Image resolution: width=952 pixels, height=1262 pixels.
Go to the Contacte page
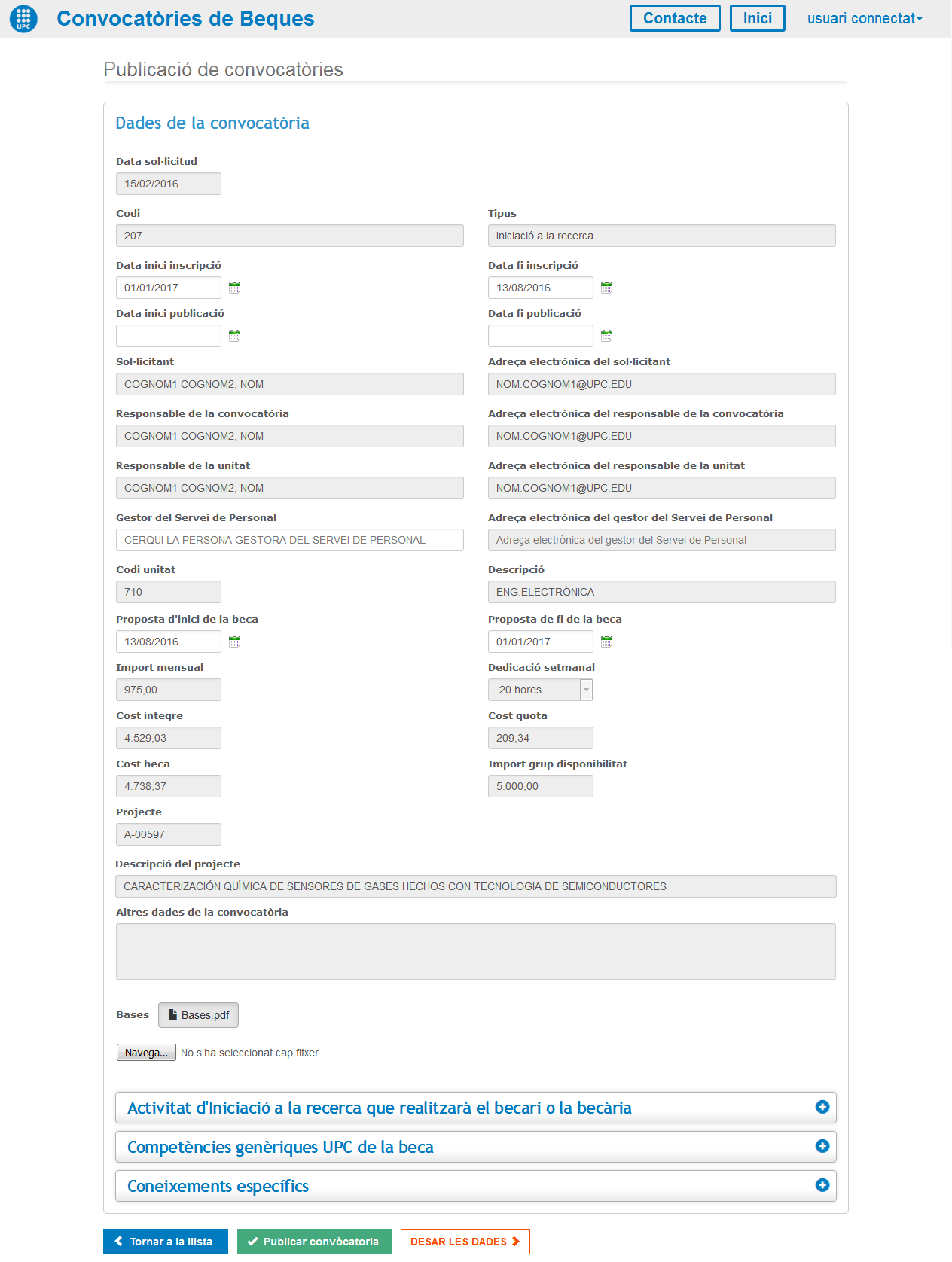674,19
